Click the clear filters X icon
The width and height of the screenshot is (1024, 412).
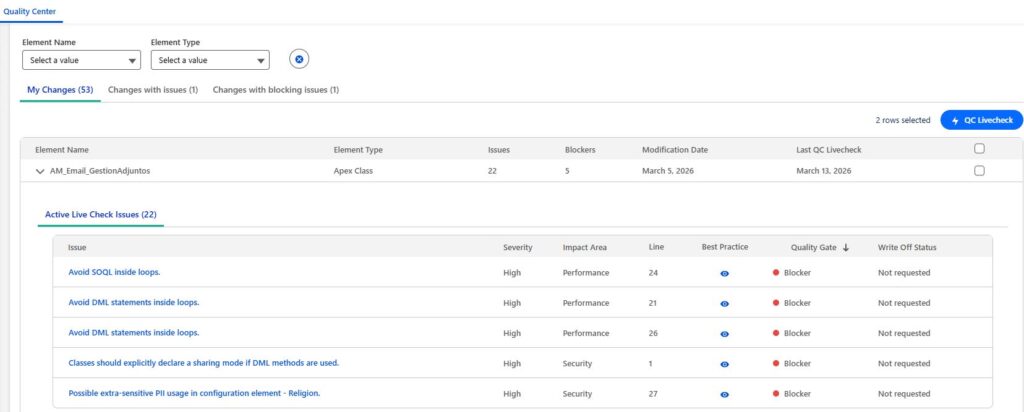[298, 59]
